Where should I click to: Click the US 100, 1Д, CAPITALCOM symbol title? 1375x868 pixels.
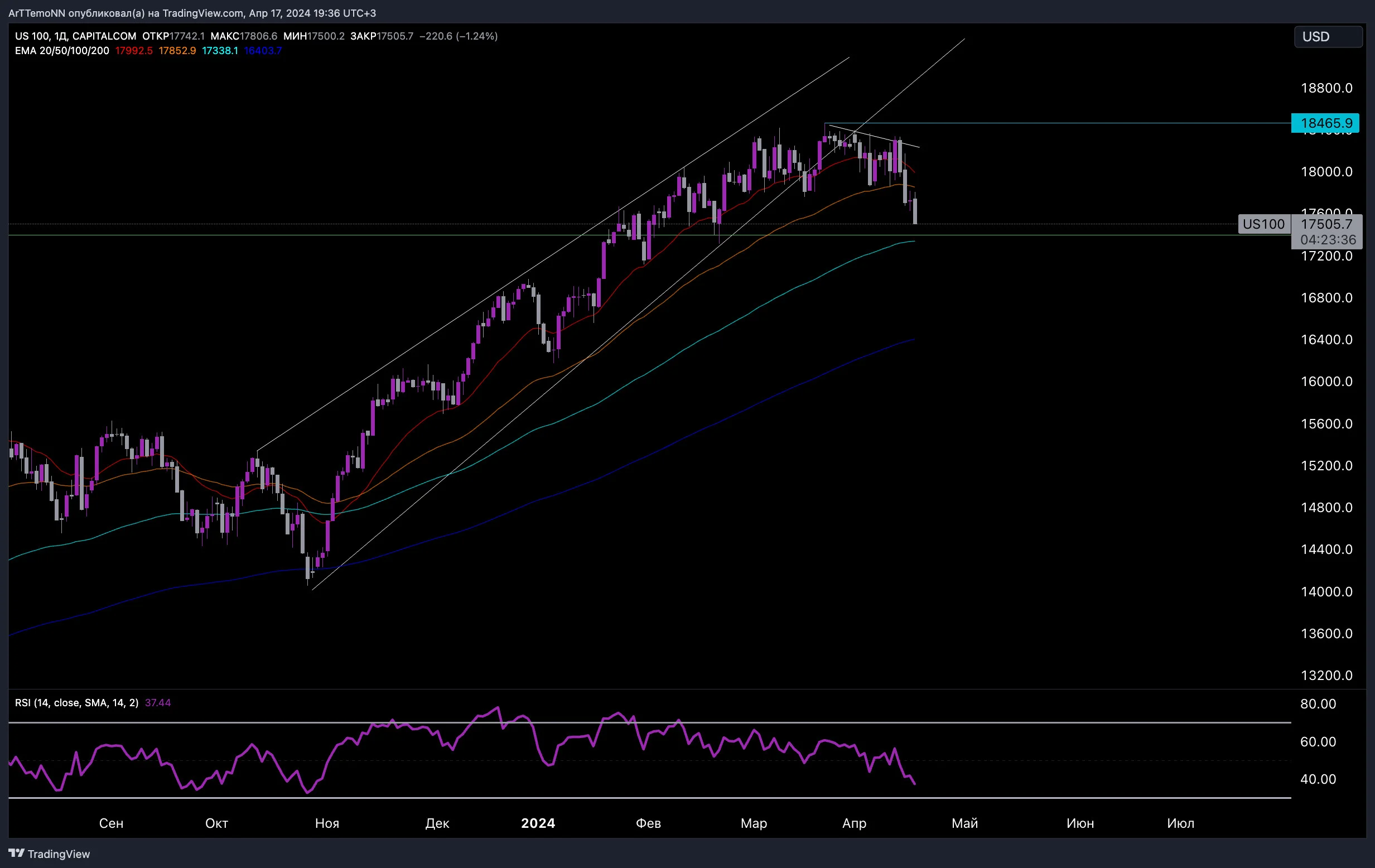pos(76,36)
